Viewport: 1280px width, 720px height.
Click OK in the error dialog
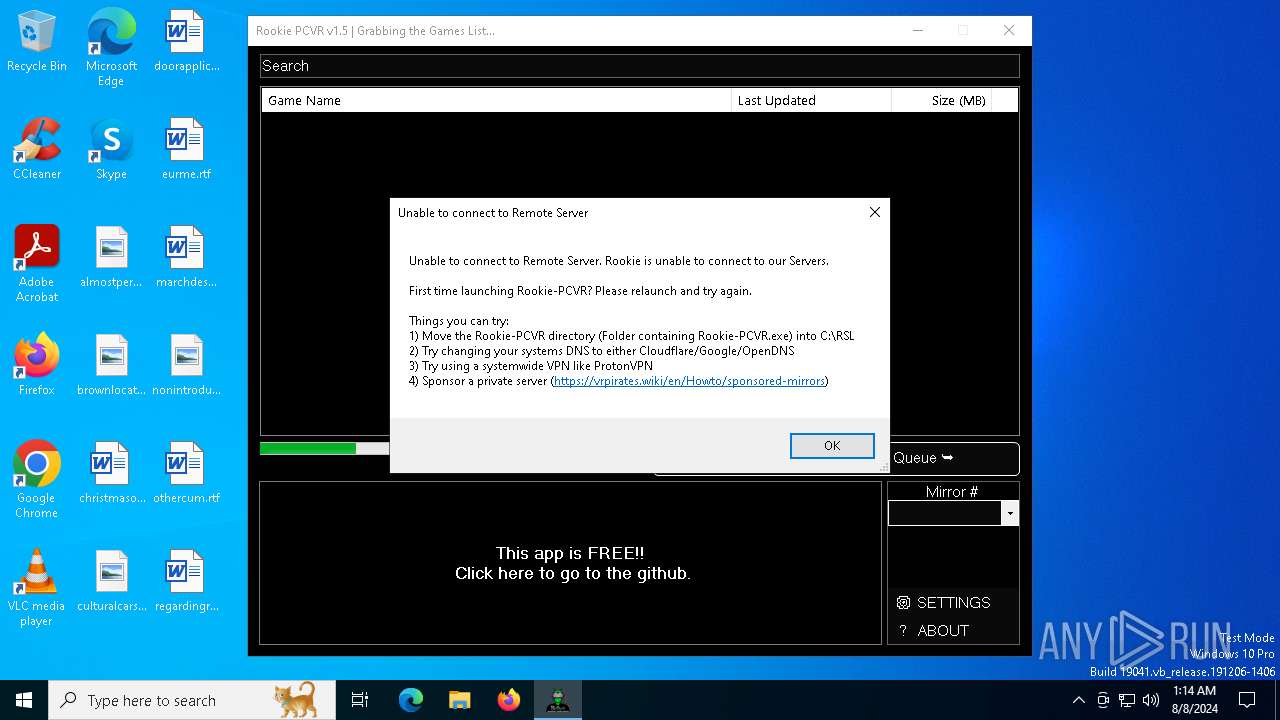click(x=832, y=446)
